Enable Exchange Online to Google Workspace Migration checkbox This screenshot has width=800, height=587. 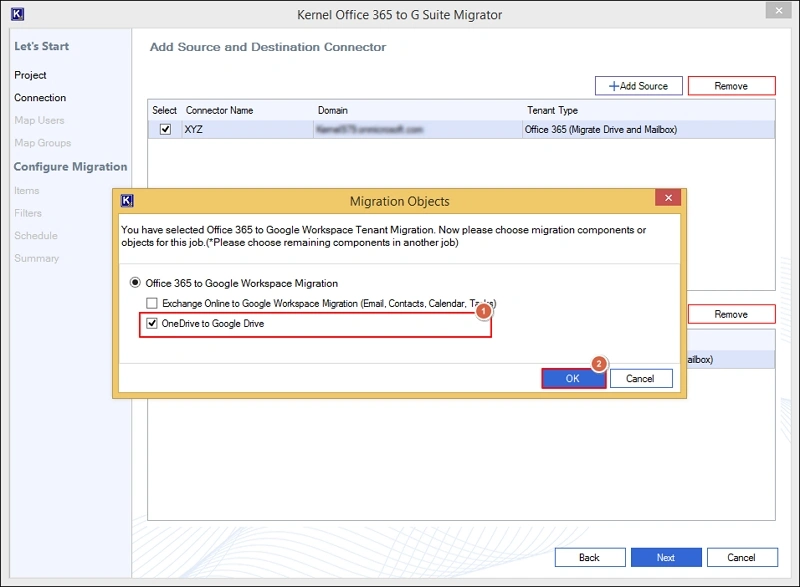pyautogui.click(x=152, y=303)
